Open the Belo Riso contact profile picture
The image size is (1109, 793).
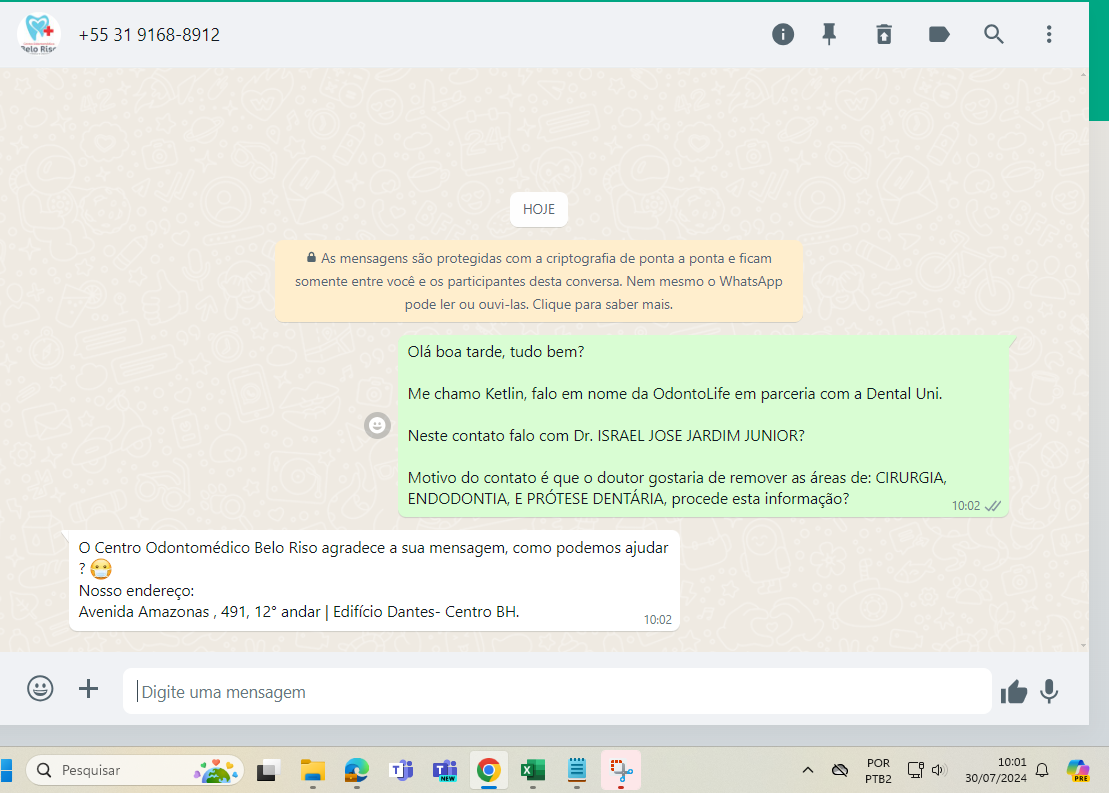click(x=38, y=34)
